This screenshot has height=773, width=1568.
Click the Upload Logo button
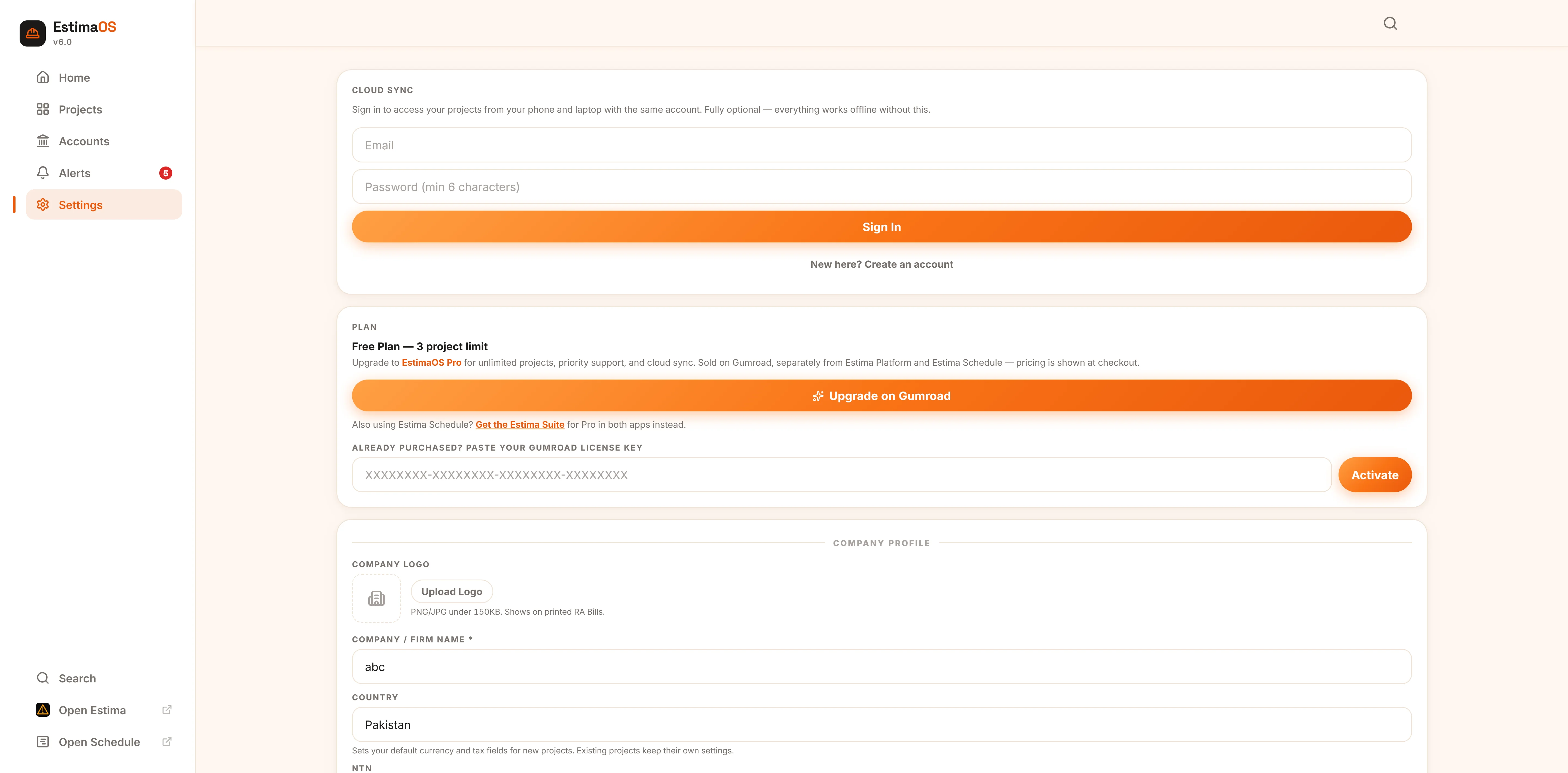pos(452,592)
